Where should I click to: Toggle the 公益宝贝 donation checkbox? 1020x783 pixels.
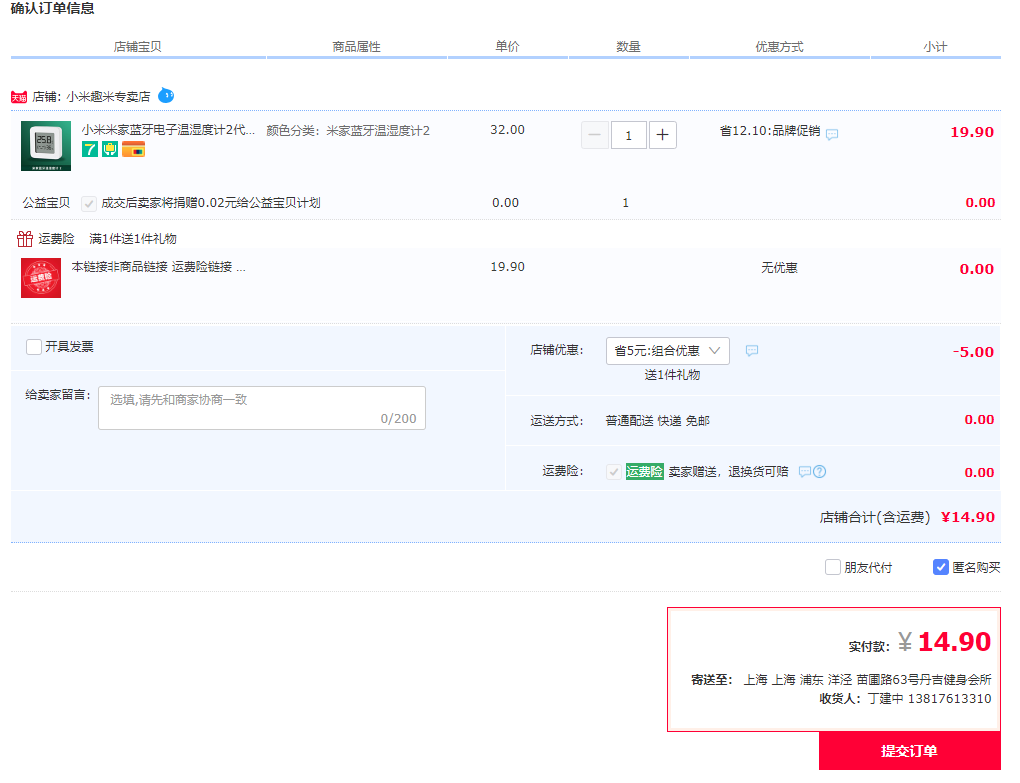click(89, 204)
